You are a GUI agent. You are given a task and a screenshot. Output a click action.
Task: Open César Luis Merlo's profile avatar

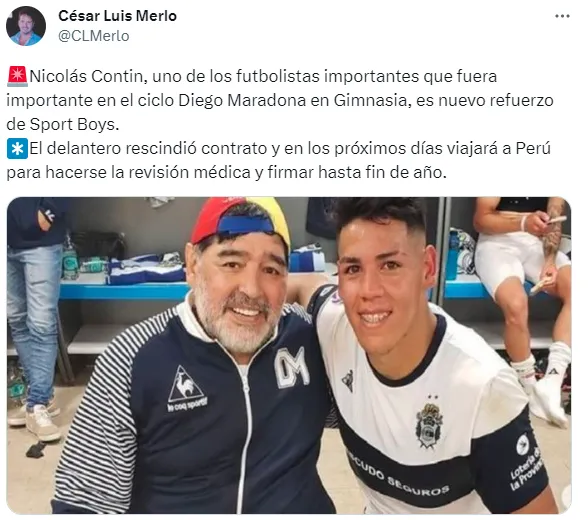26,26
